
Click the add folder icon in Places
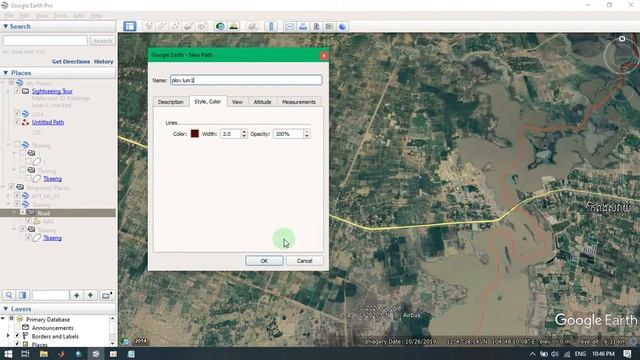pyautogui.click(x=106, y=295)
